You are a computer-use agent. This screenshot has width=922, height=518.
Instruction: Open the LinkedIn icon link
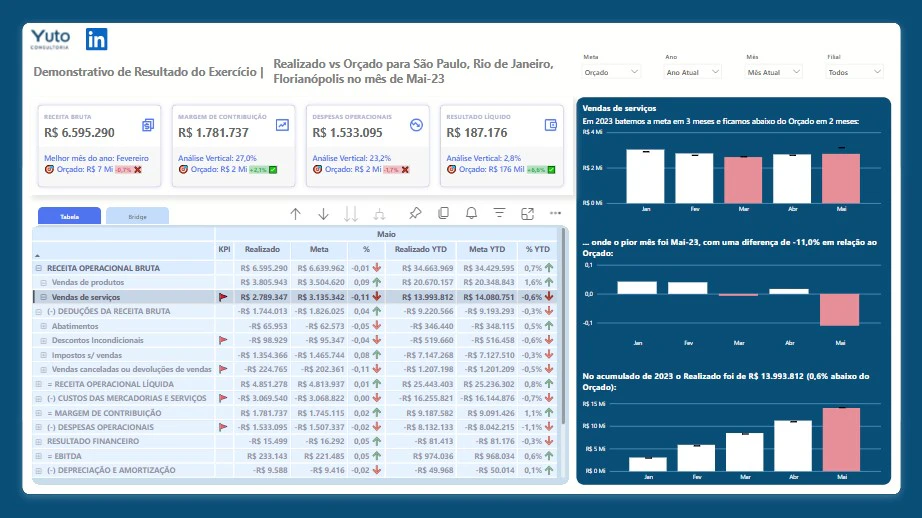coord(96,39)
